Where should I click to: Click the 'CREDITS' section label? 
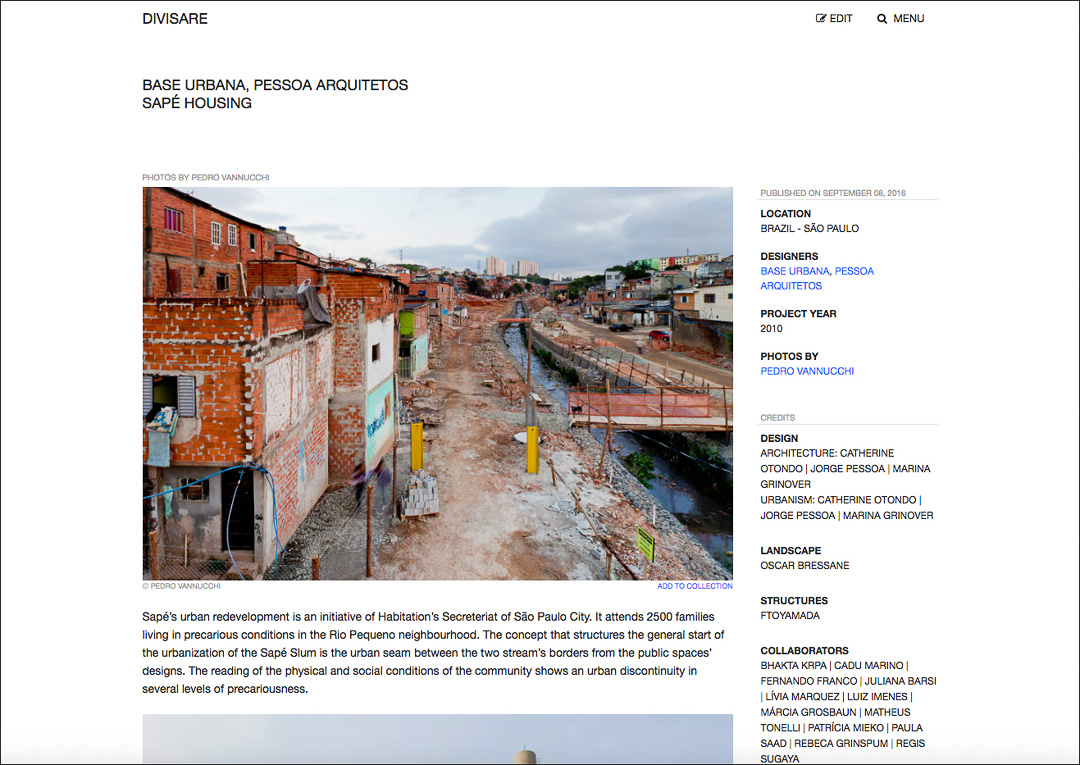(778, 418)
